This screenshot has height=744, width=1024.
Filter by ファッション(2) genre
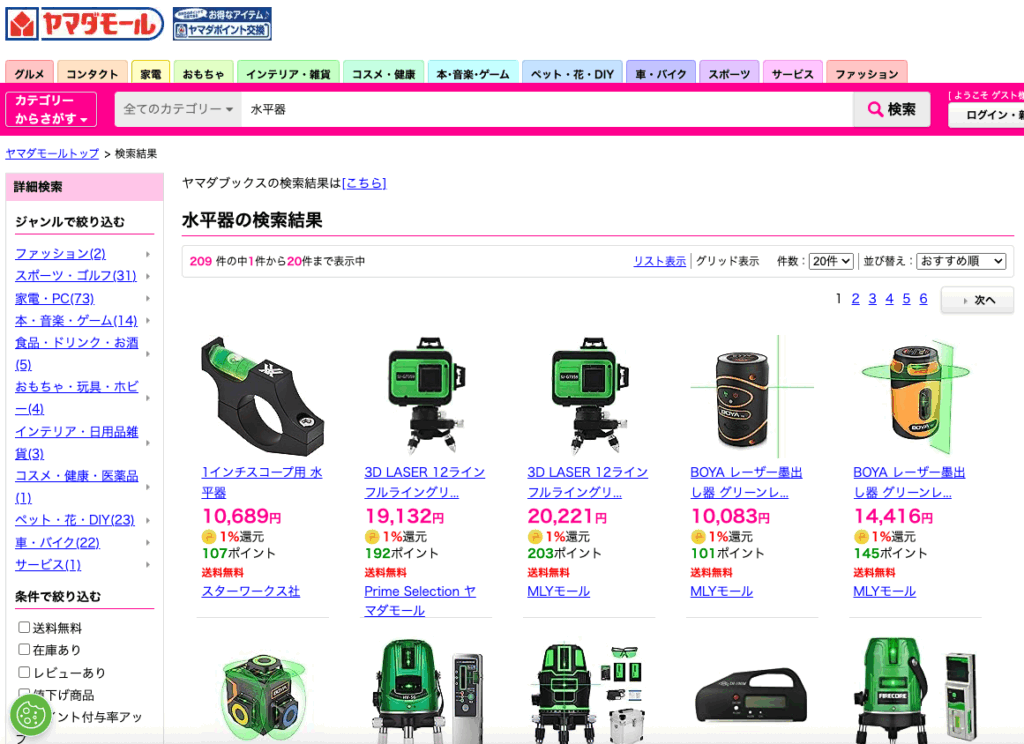(x=60, y=253)
